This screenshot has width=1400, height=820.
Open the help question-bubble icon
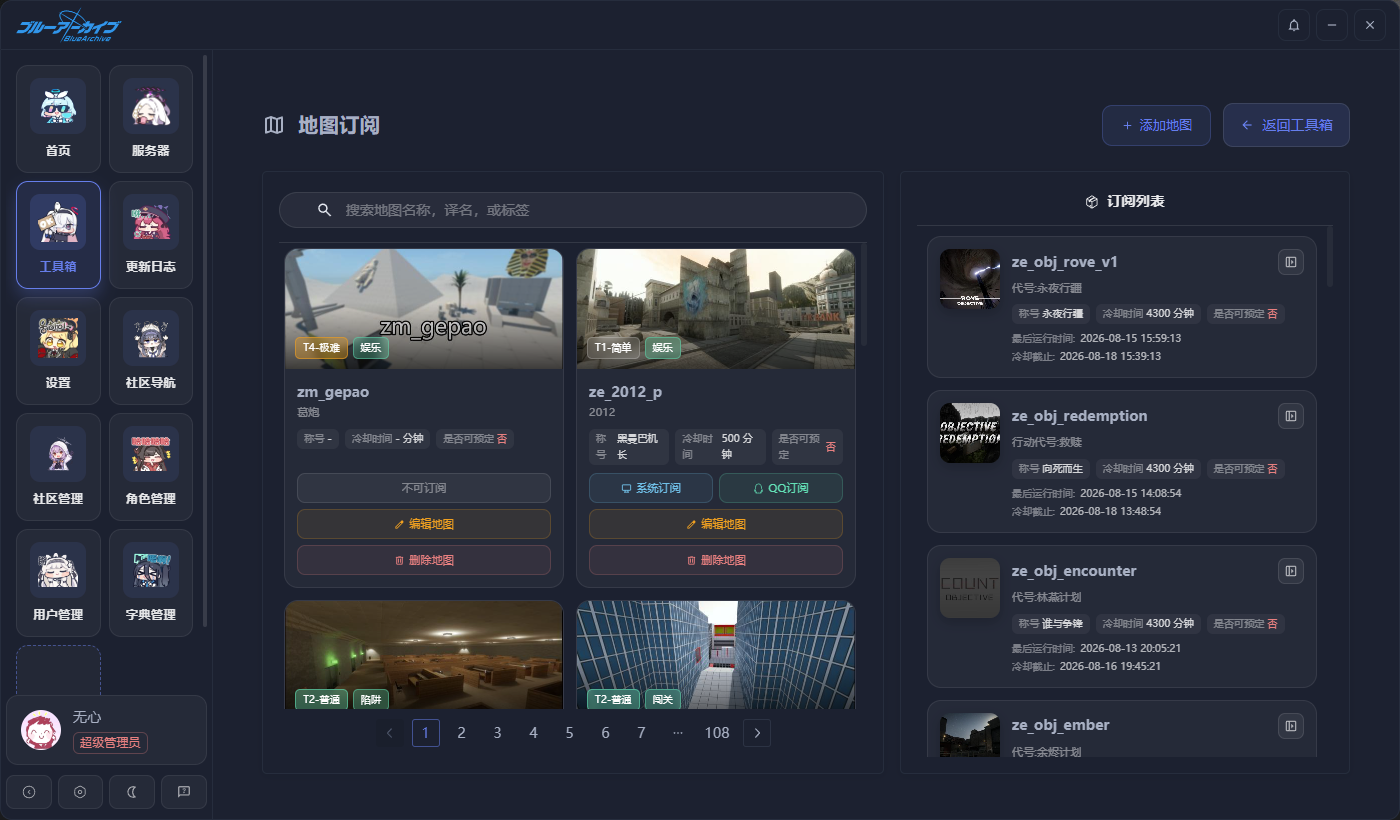(184, 791)
